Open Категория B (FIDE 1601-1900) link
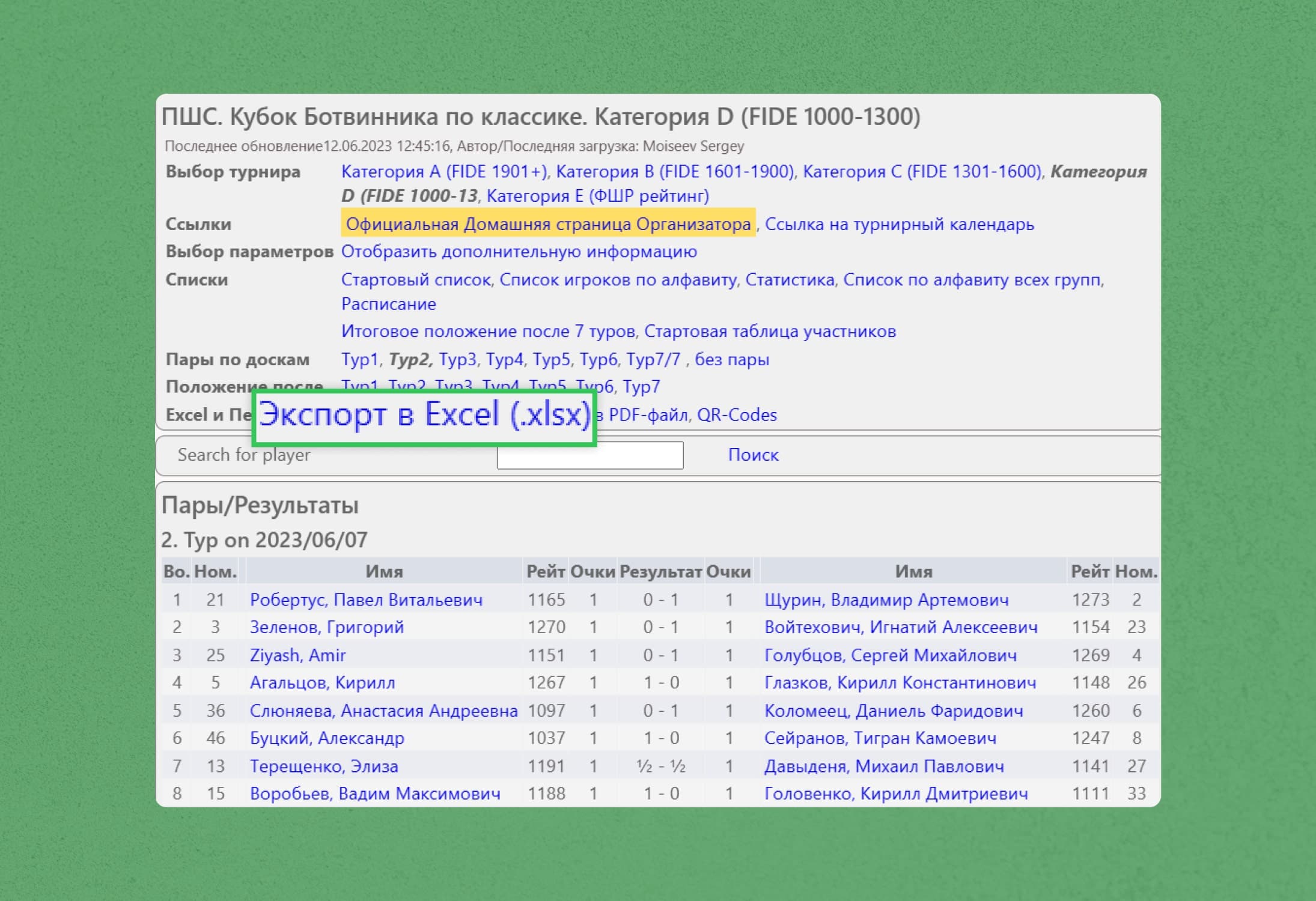 [x=674, y=172]
